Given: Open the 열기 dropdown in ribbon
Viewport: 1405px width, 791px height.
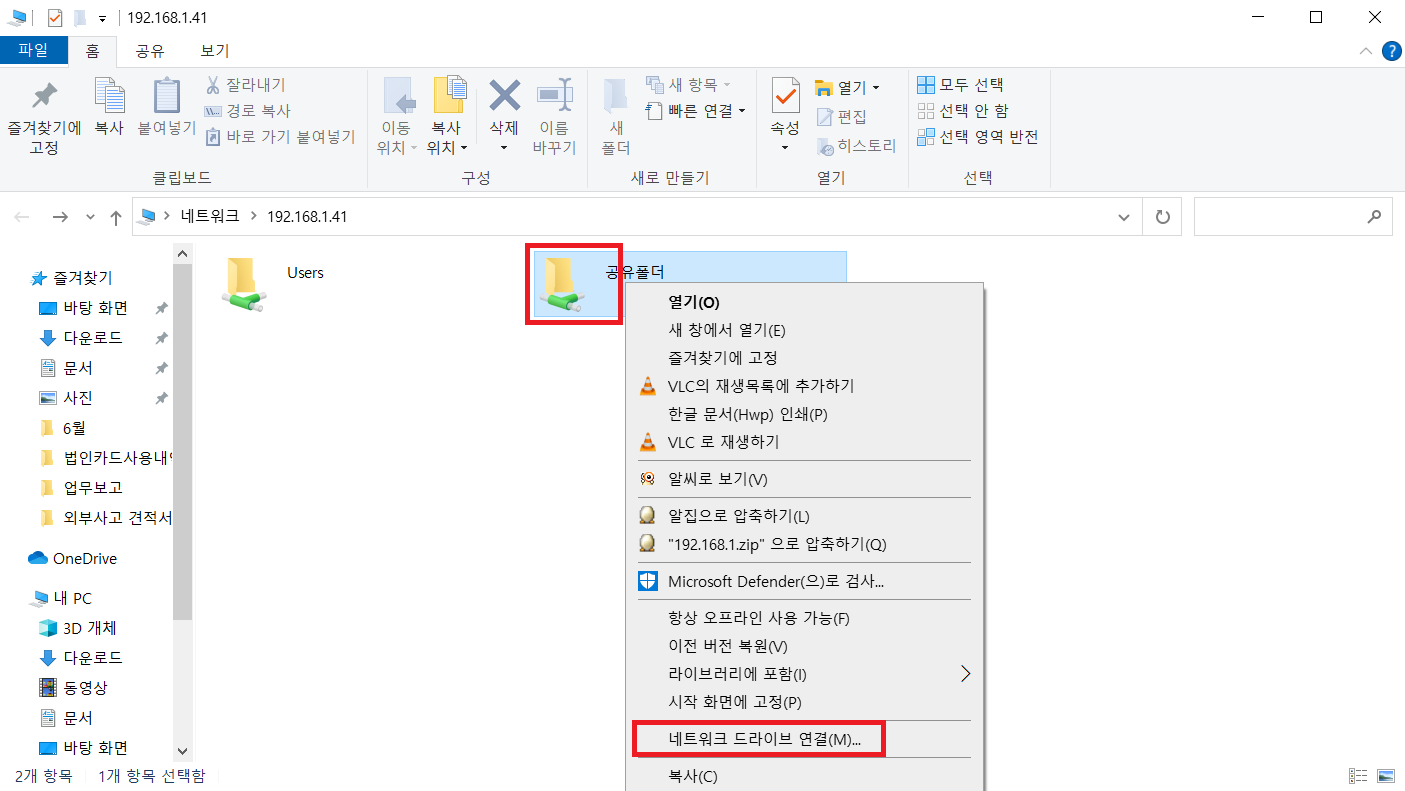Looking at the screenshot, I should 847,88.
